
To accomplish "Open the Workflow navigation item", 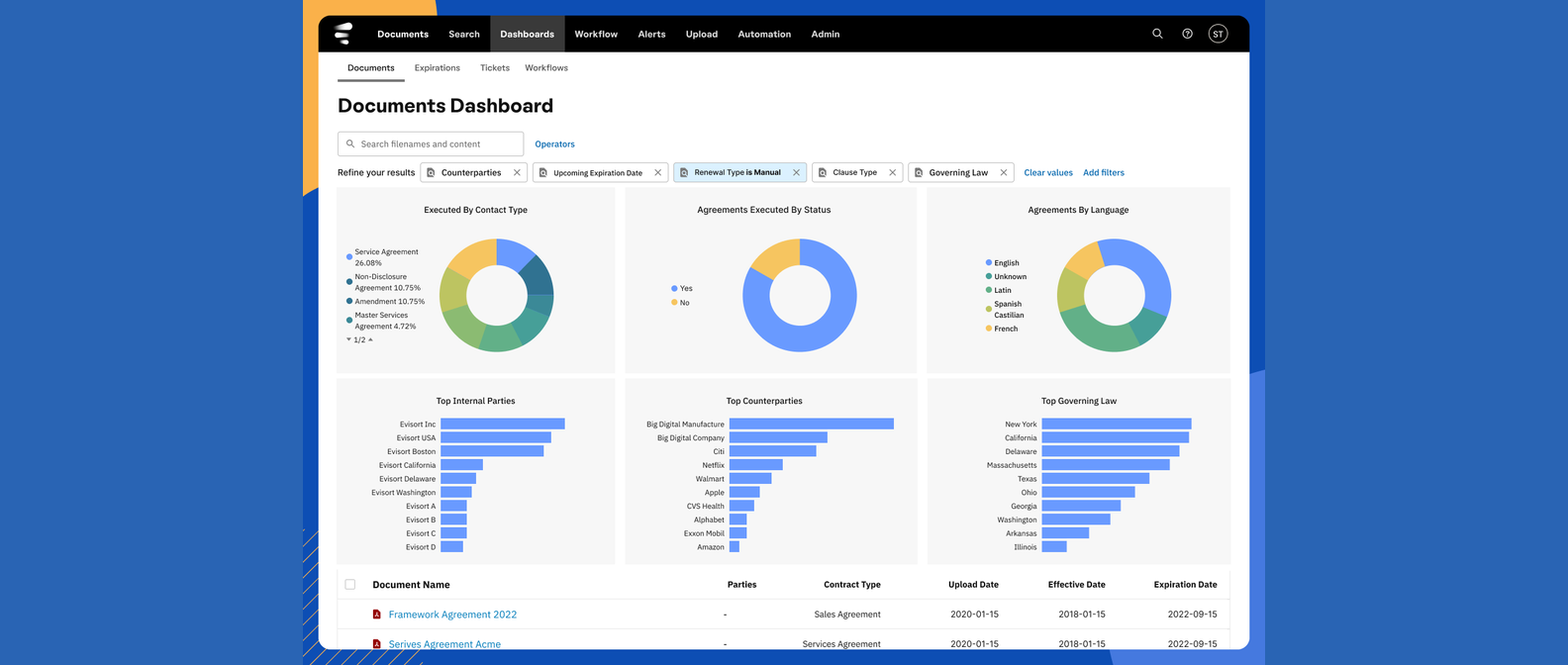I will (x=596, y=34).
